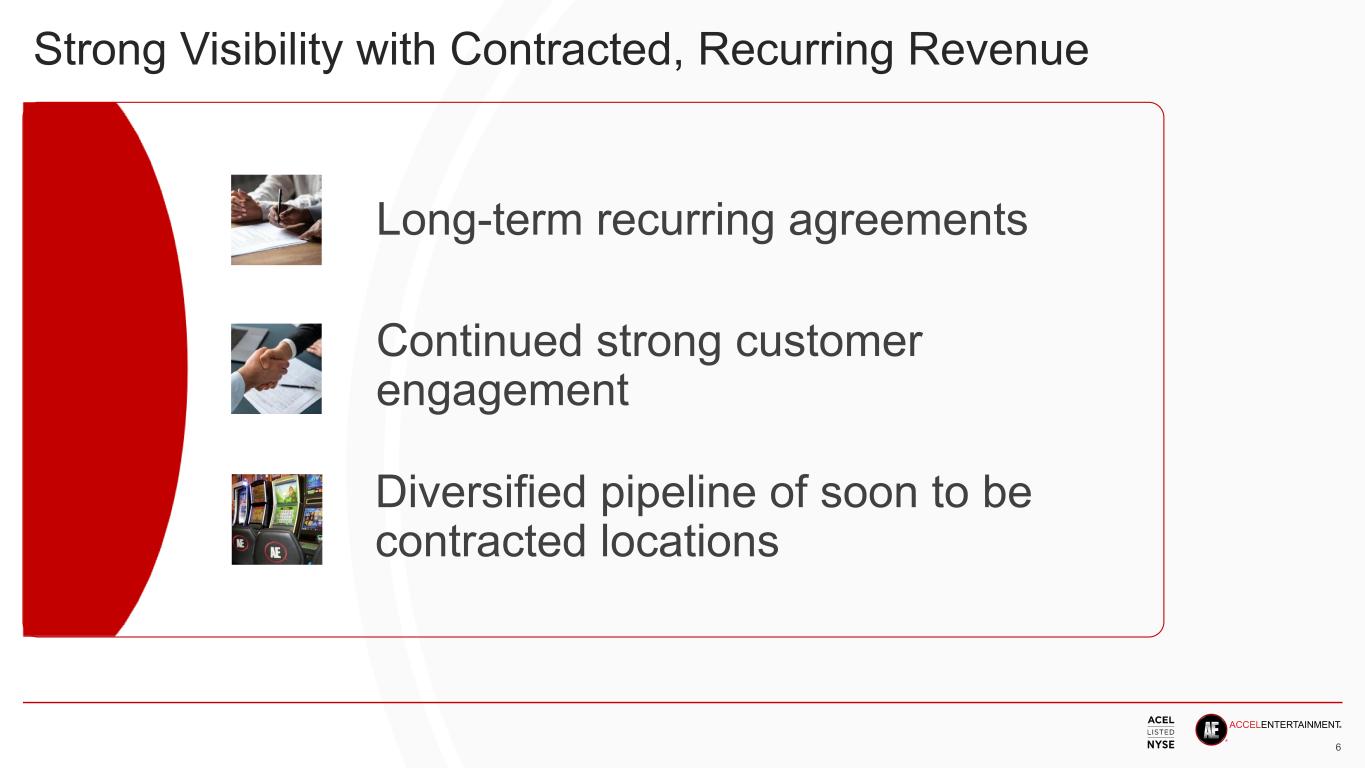The width and height of the screenshot is (1365, 768).
Task: Select the handshake photo thumbnail
Action: pos(276,368)
